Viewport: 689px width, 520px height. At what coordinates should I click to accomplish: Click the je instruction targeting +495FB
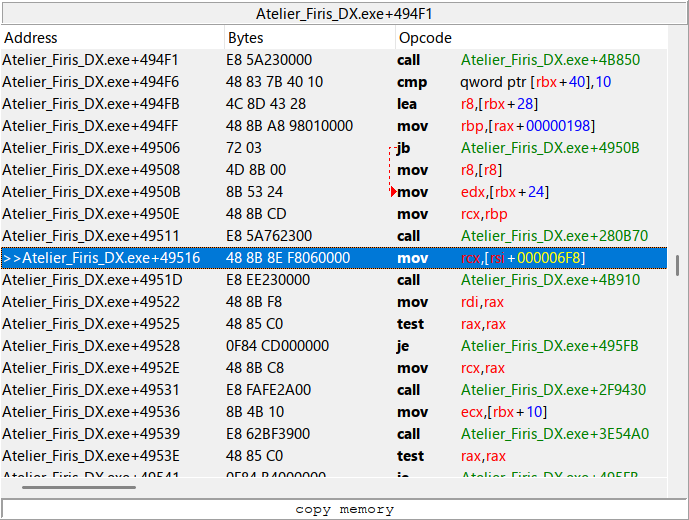(403, 346)
